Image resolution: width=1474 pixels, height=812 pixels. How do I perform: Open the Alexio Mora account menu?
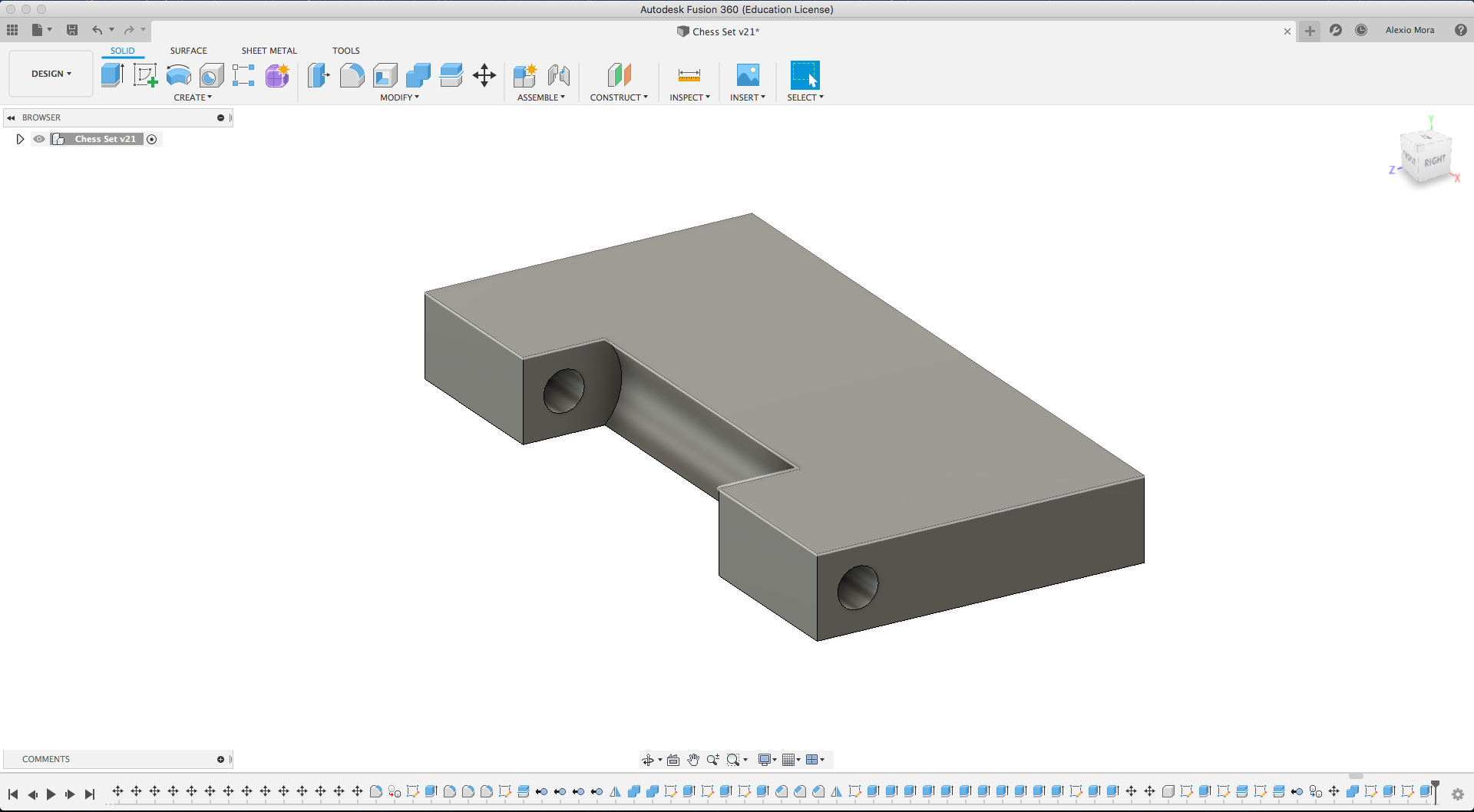[1410, 30]
